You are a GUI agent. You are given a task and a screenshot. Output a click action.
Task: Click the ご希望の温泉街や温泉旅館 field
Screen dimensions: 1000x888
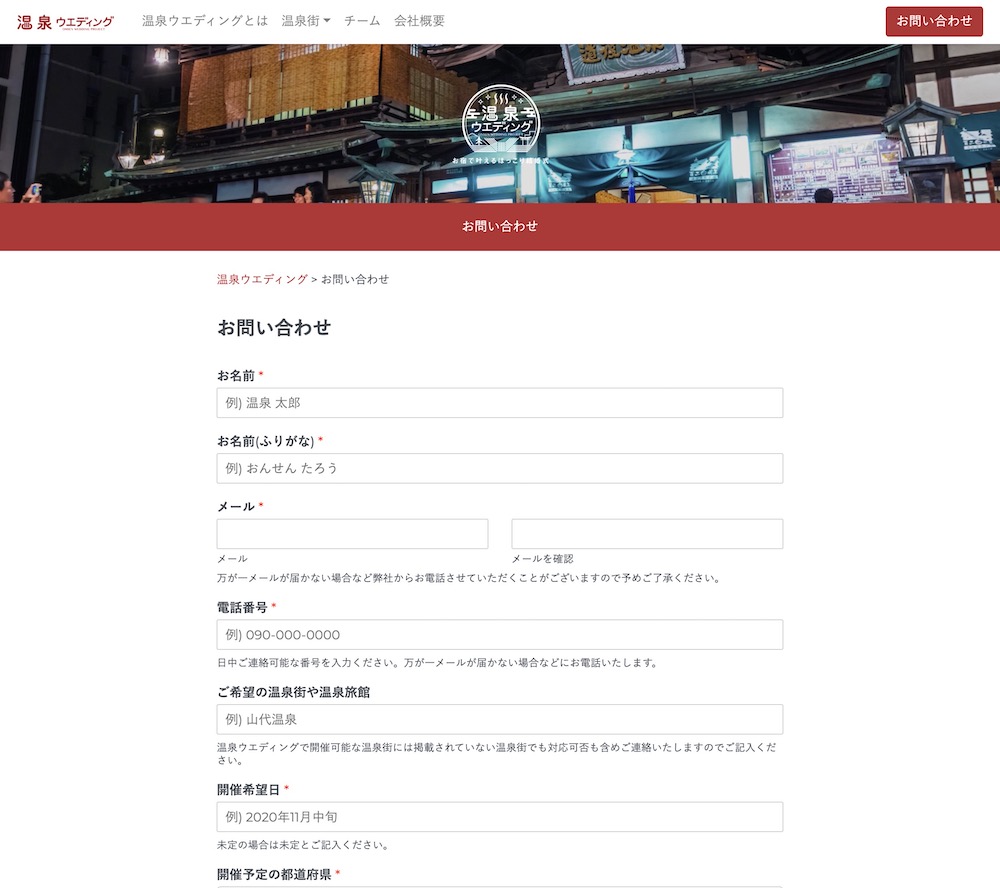499,720
